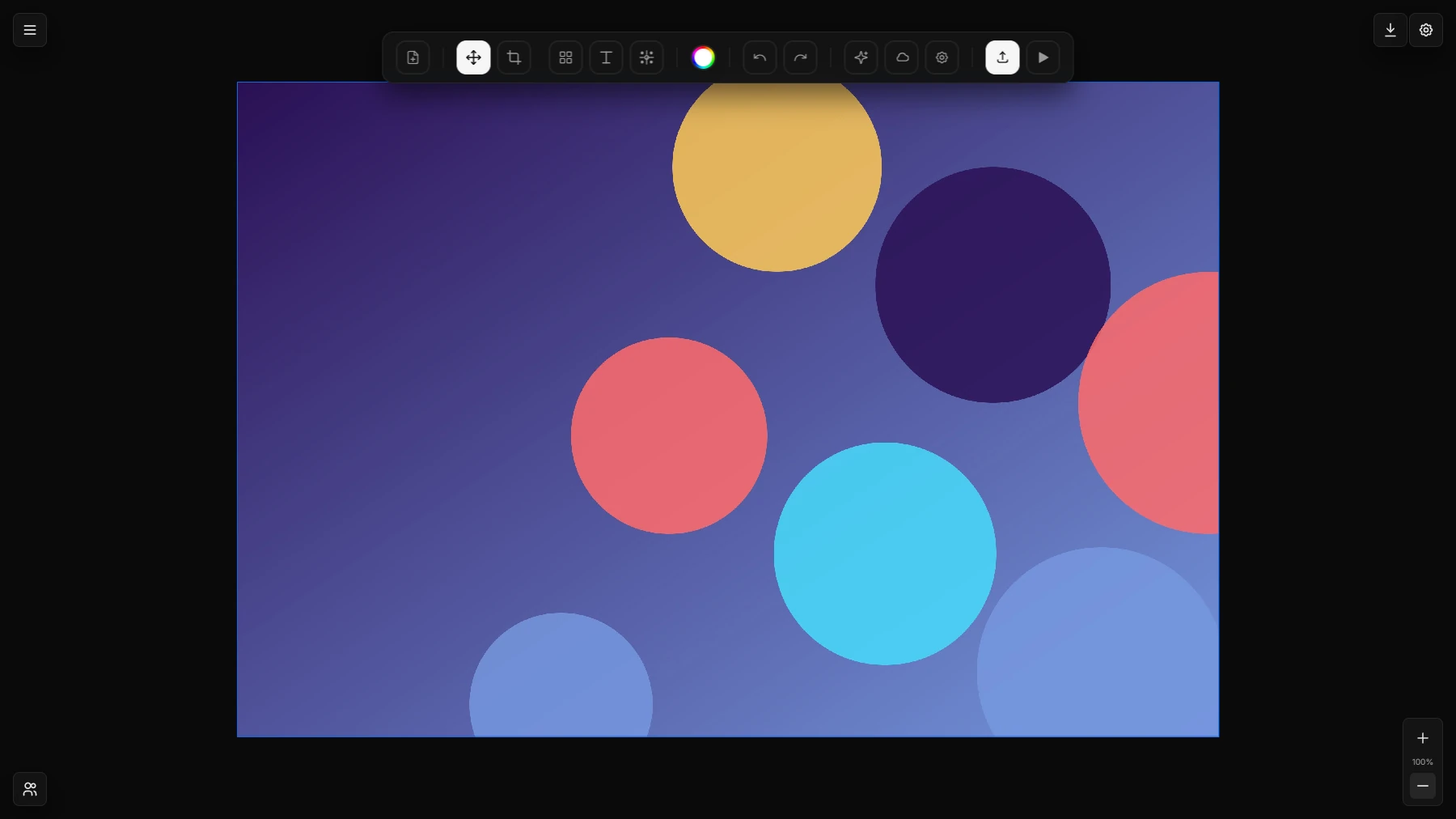Download the canvas with arrow icon

[x=1390, y=30]
